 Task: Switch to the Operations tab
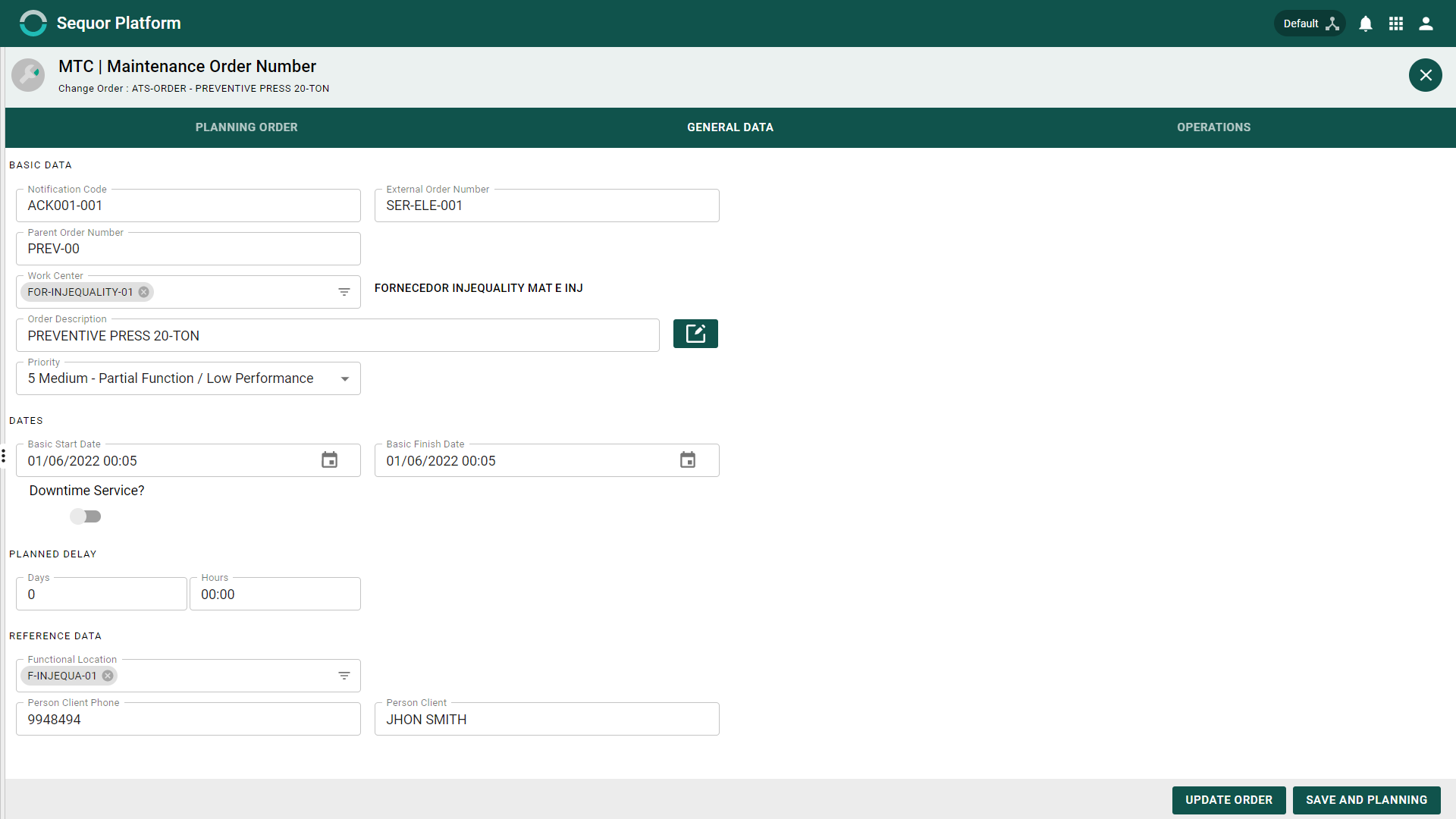coord(1214,127)
